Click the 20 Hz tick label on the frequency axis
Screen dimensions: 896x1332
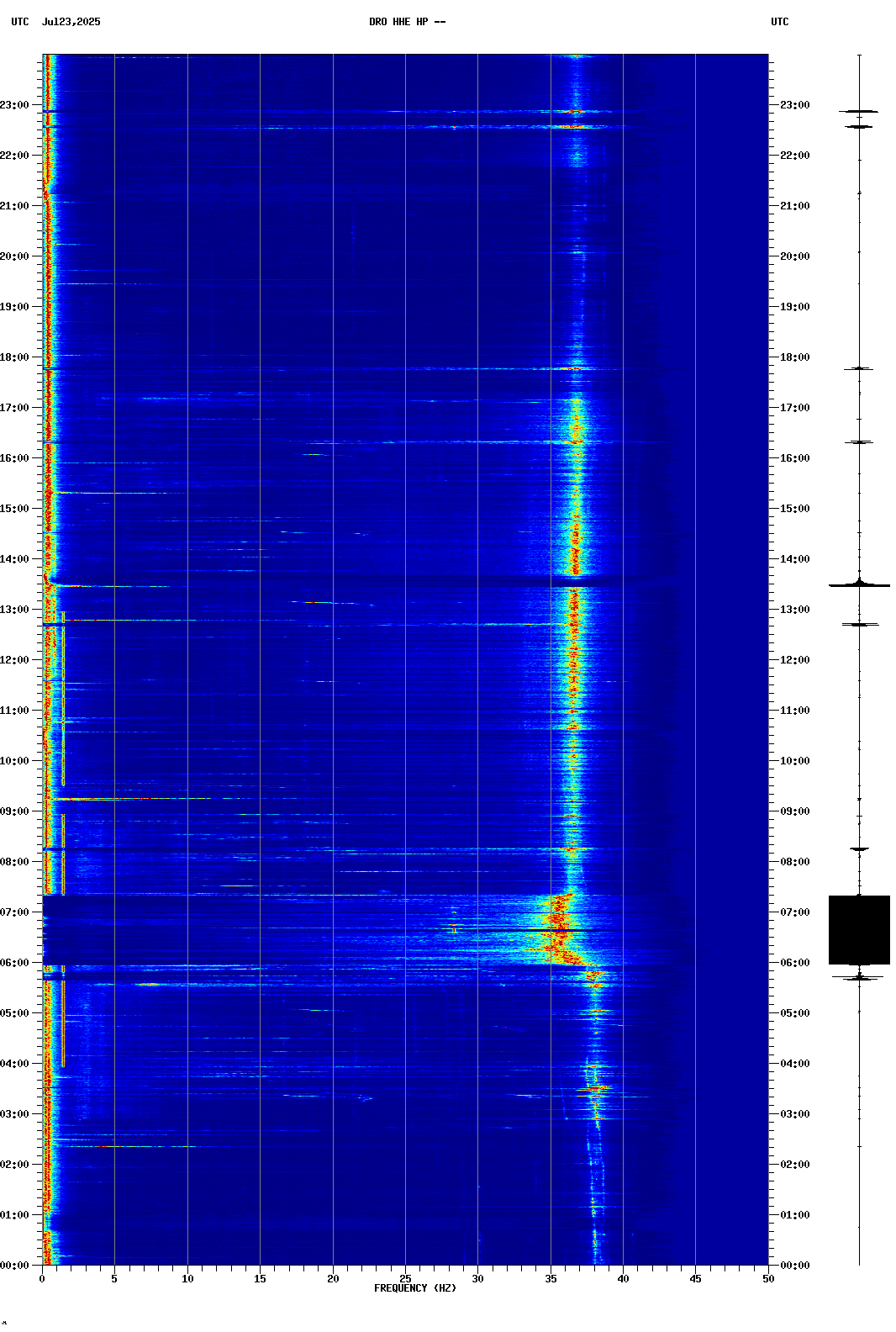(x=333, y=1279)
